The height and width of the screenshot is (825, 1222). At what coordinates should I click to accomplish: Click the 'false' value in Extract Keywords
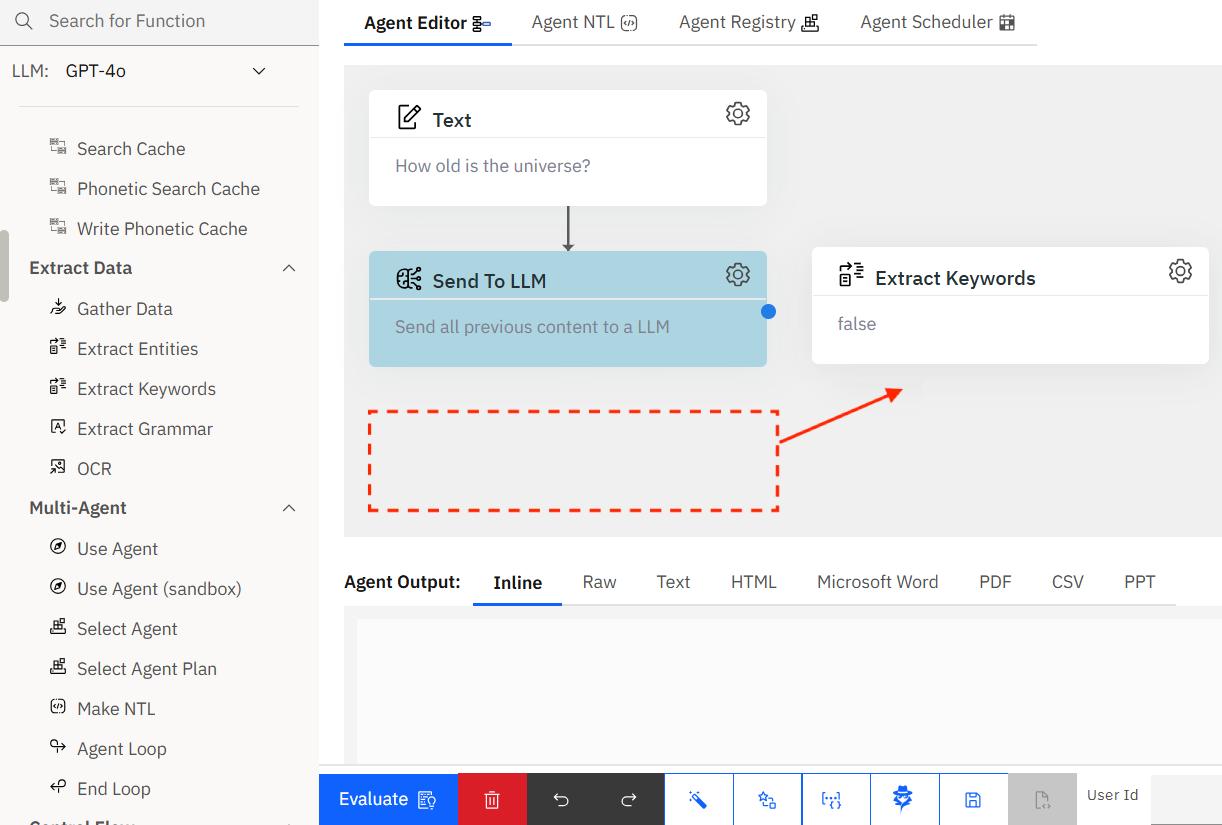pos(857,324)
